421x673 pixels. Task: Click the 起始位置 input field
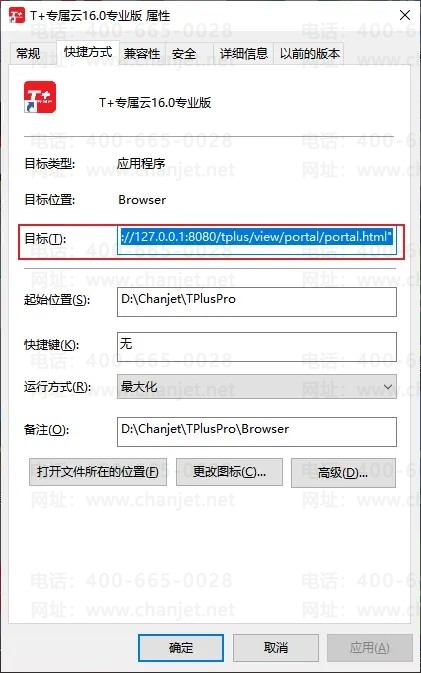[x=257, y=302]
